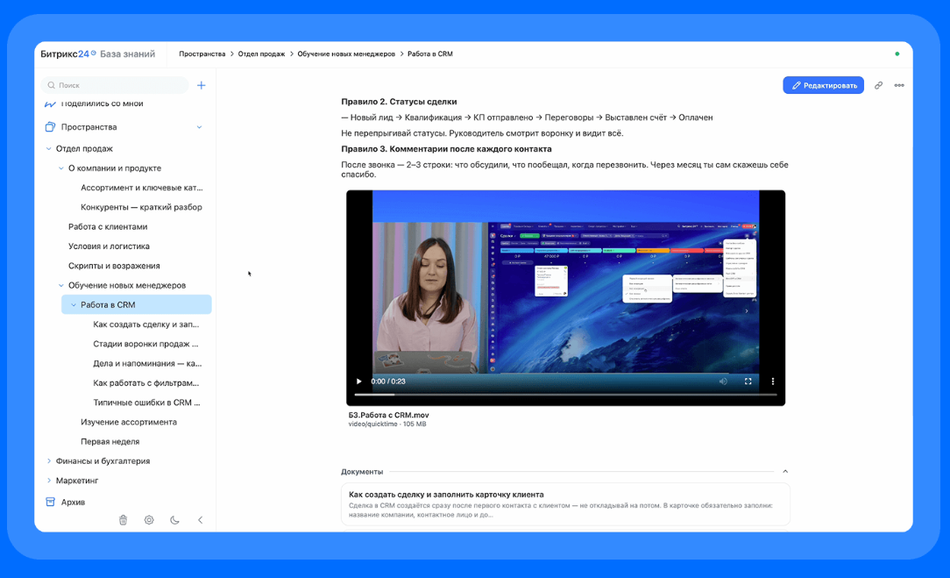Open Условия и логистика page
Screen dimensions: 950x578
pyautogui.click(x=109, y=246)
